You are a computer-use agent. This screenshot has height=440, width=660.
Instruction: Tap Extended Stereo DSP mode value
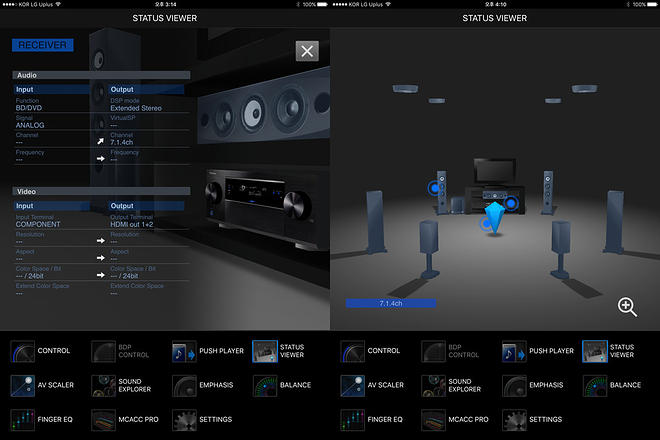point(136,108)
